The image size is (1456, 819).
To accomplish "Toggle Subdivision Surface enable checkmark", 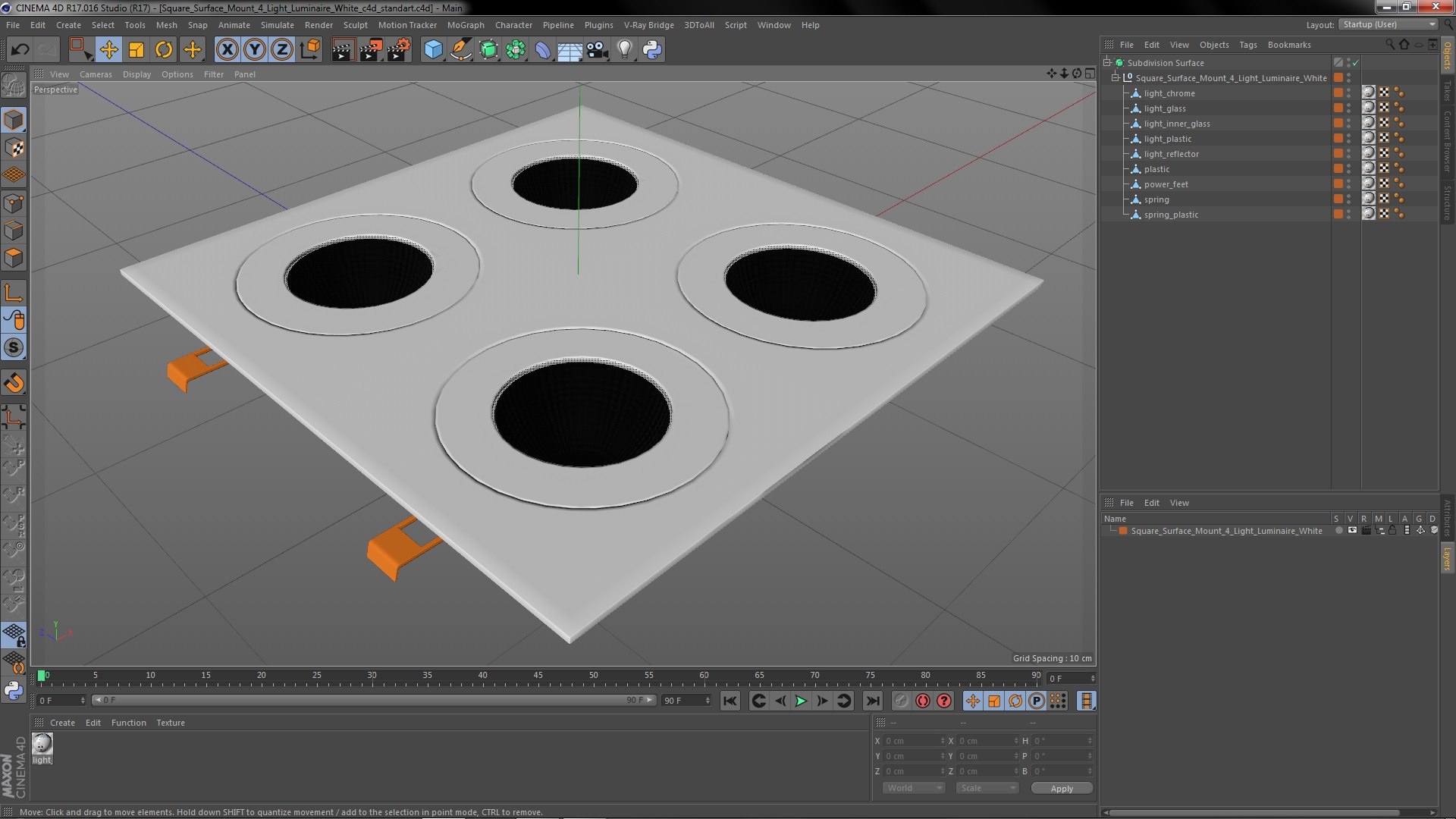I will coord(1356,63).
